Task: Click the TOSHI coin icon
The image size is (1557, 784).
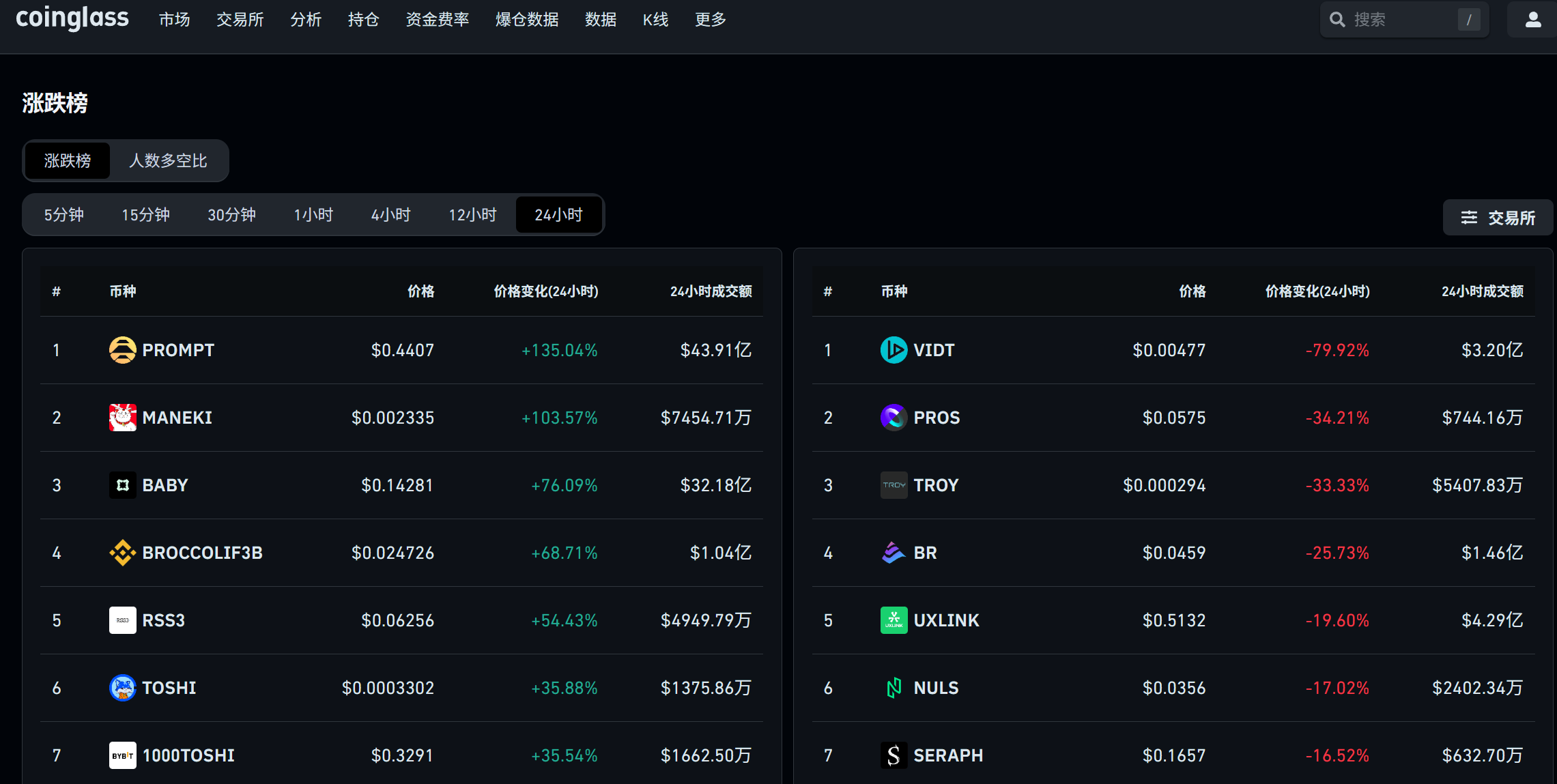Action: [x=122, y=688]
